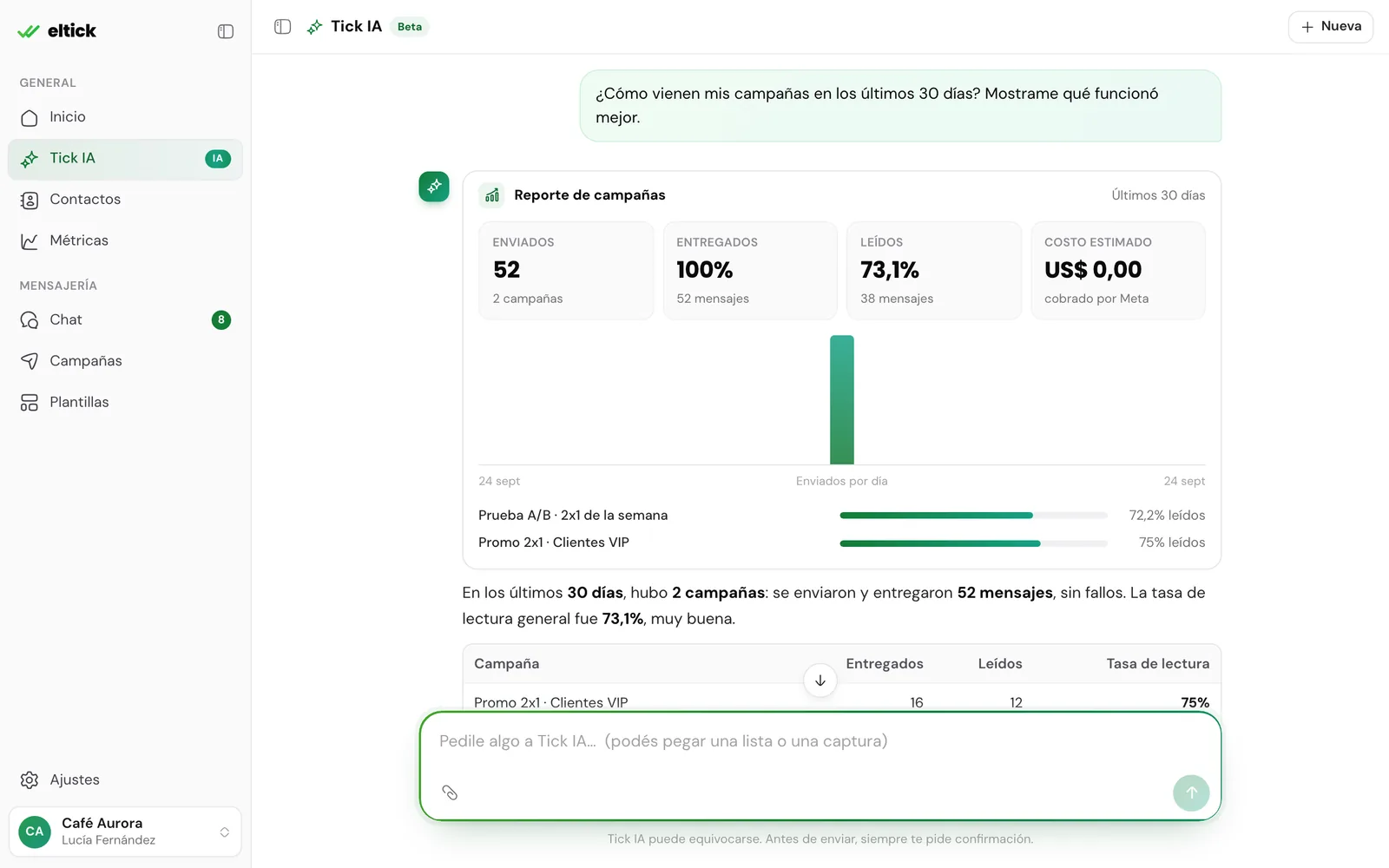
Task: Click 'Enviados por día' chart label
Action: pyautogui.click(x=842, y=481)
